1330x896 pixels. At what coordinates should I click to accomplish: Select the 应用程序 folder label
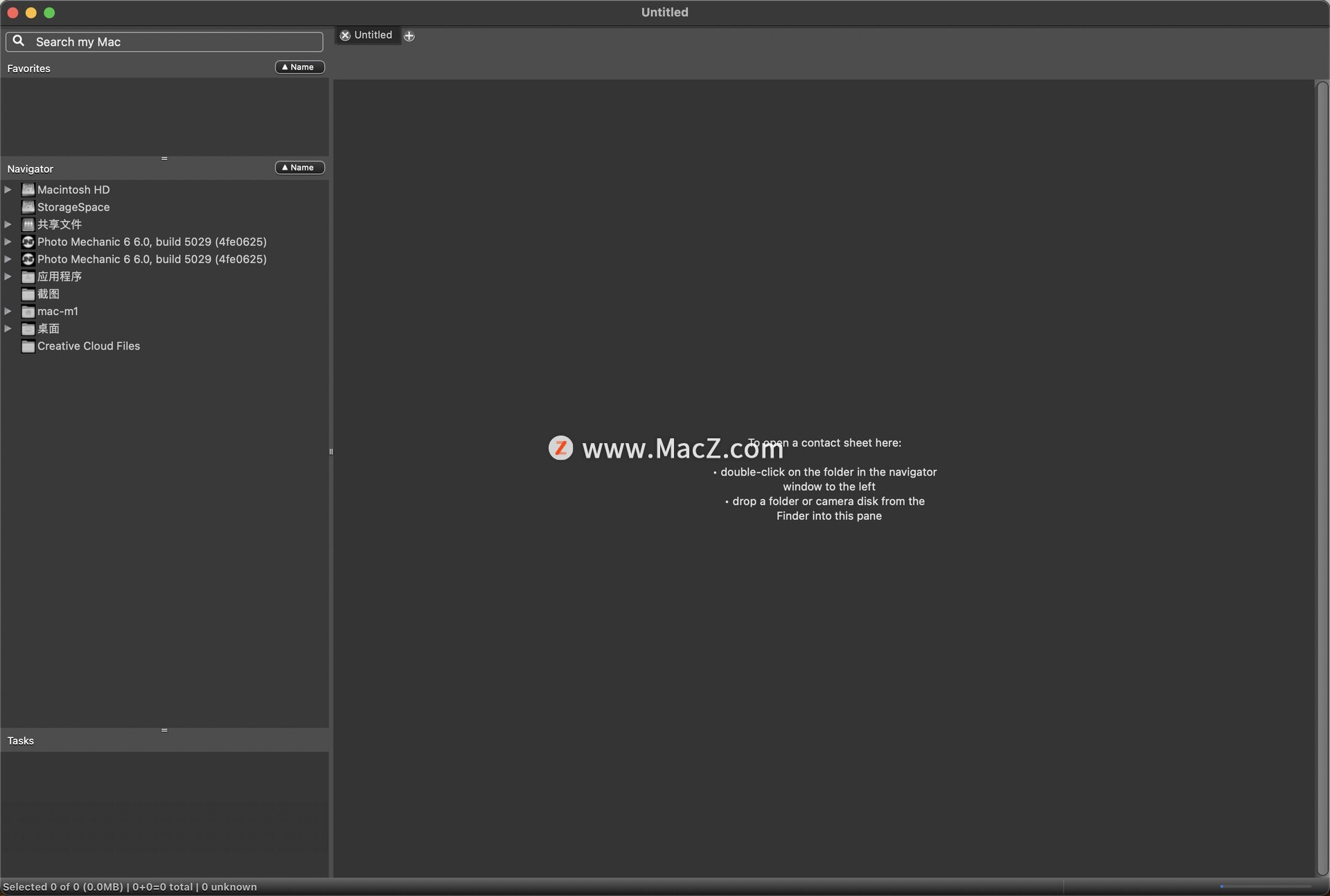click(60, 276)
